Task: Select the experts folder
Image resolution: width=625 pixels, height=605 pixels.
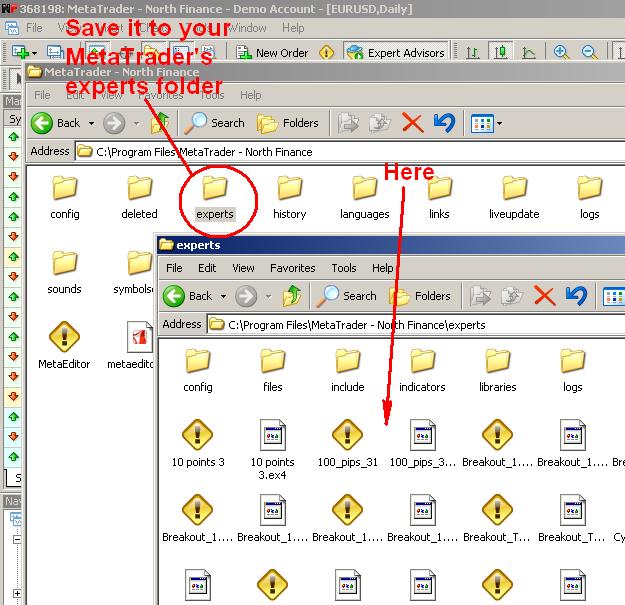Action: pyautogui.click(x=215, y=198)
